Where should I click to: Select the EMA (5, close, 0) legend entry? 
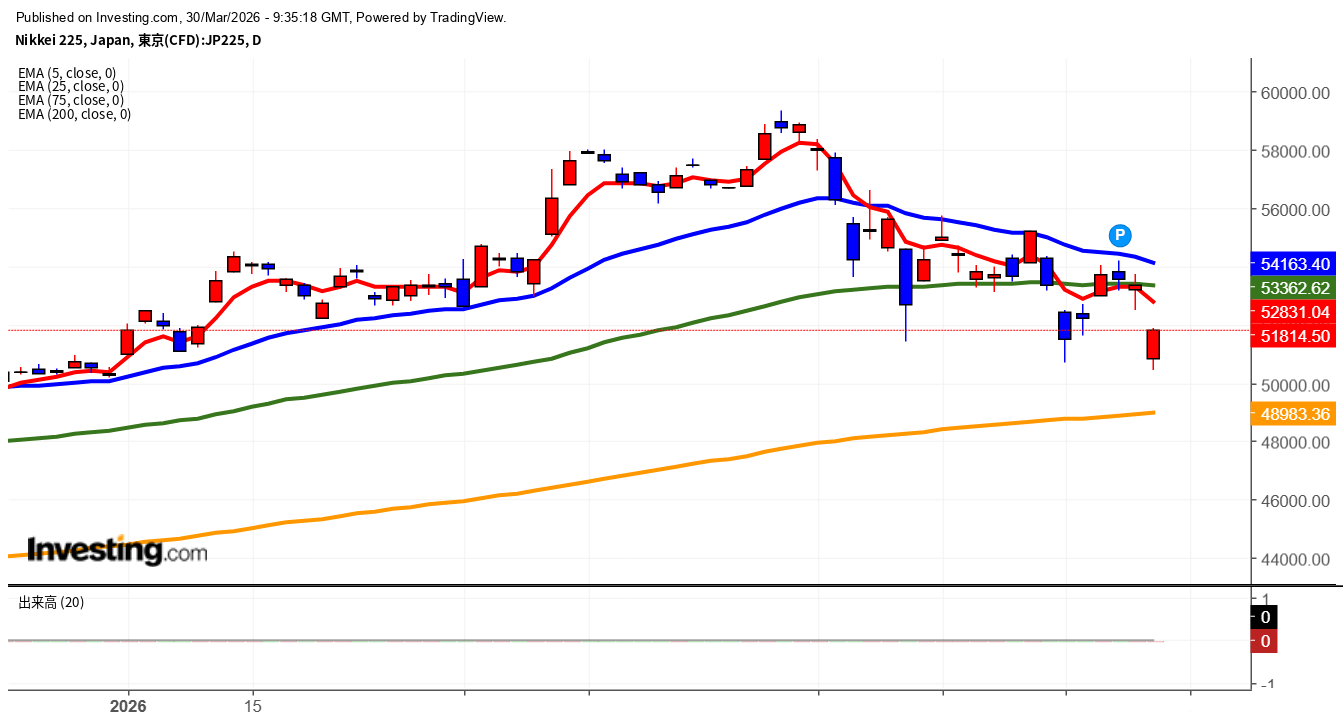(x=67, y=73)
